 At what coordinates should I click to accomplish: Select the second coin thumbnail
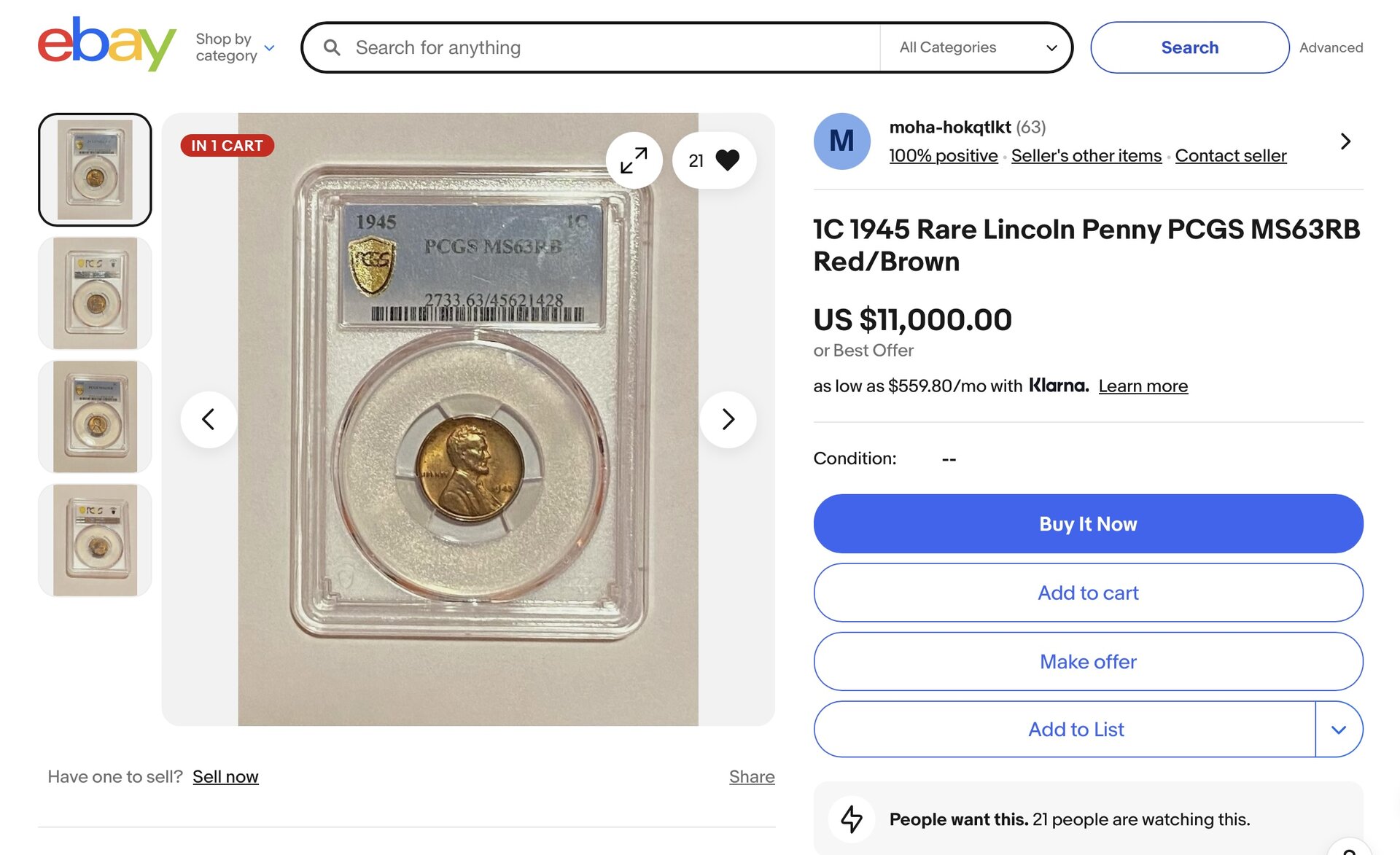[x=95, y=293]
